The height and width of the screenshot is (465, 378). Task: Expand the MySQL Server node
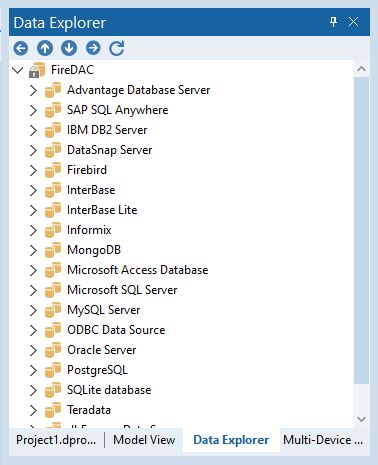pyautogui.click(x=33, y=310)
